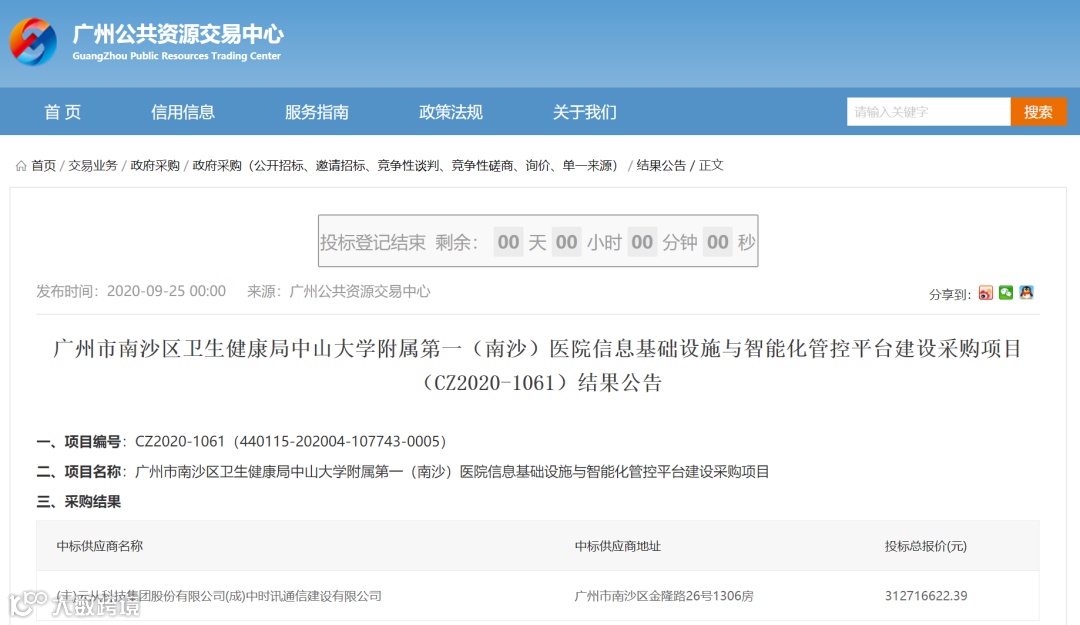
Task: Click the 投标登记结束 countdown box
Action: (x=538, y=241)
